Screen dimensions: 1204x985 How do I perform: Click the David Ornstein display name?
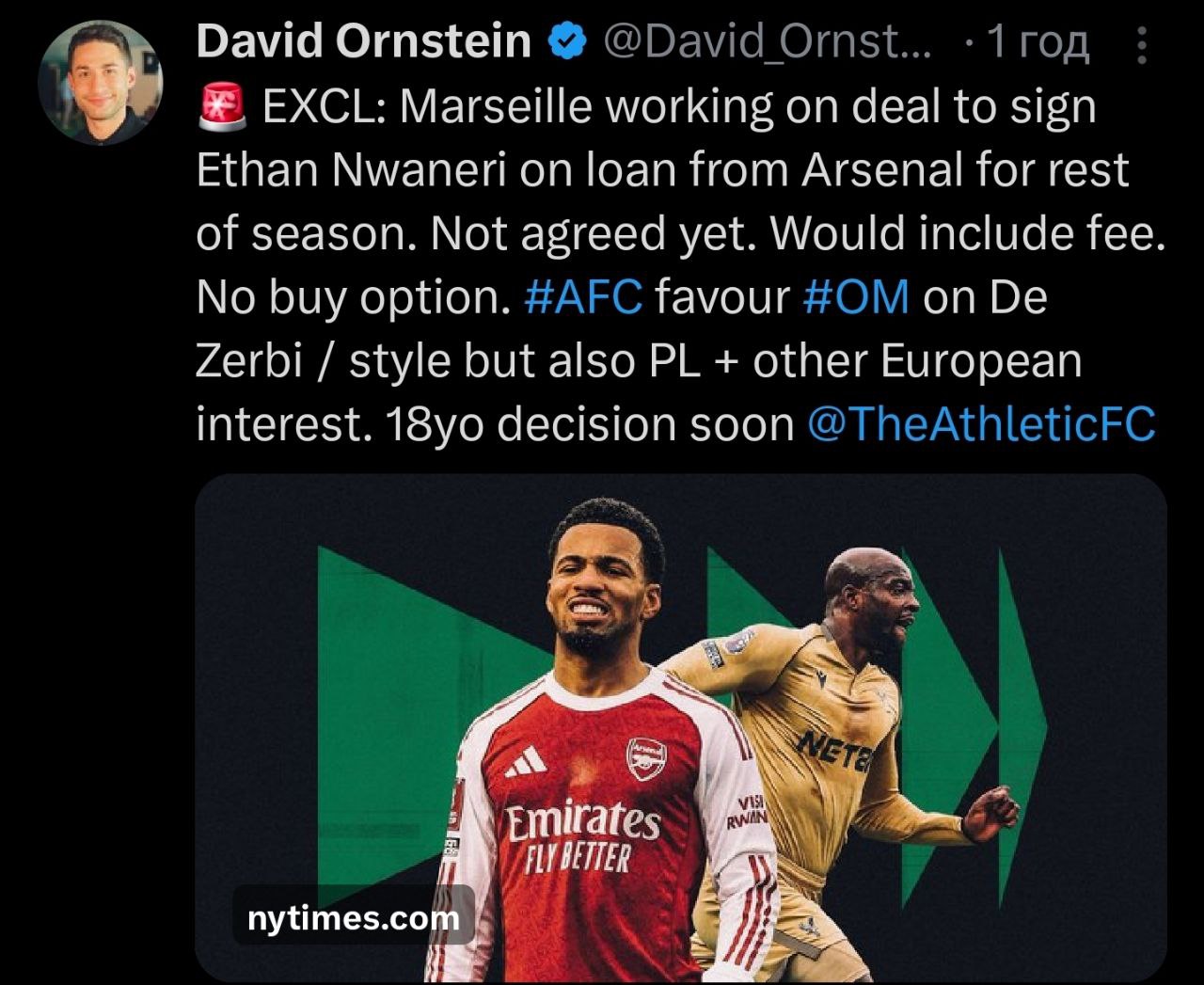tap(364, 42)
